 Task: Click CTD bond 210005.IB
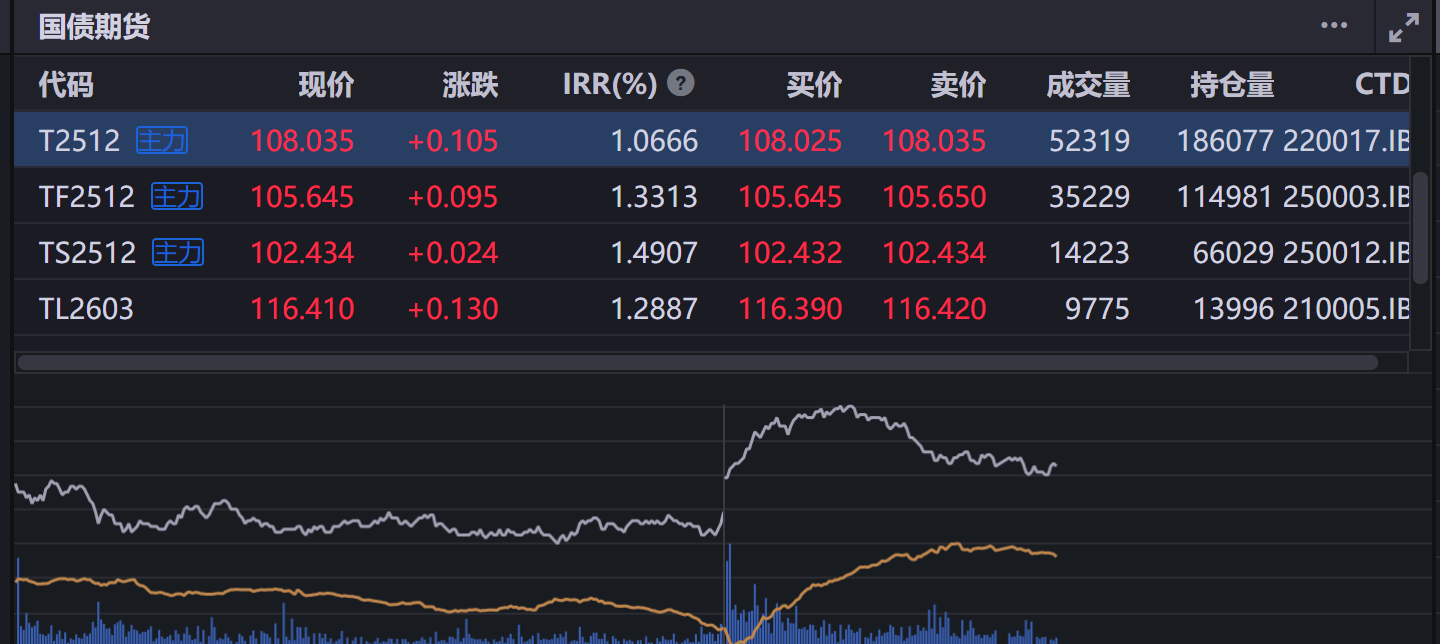[x=1346, y=308]
